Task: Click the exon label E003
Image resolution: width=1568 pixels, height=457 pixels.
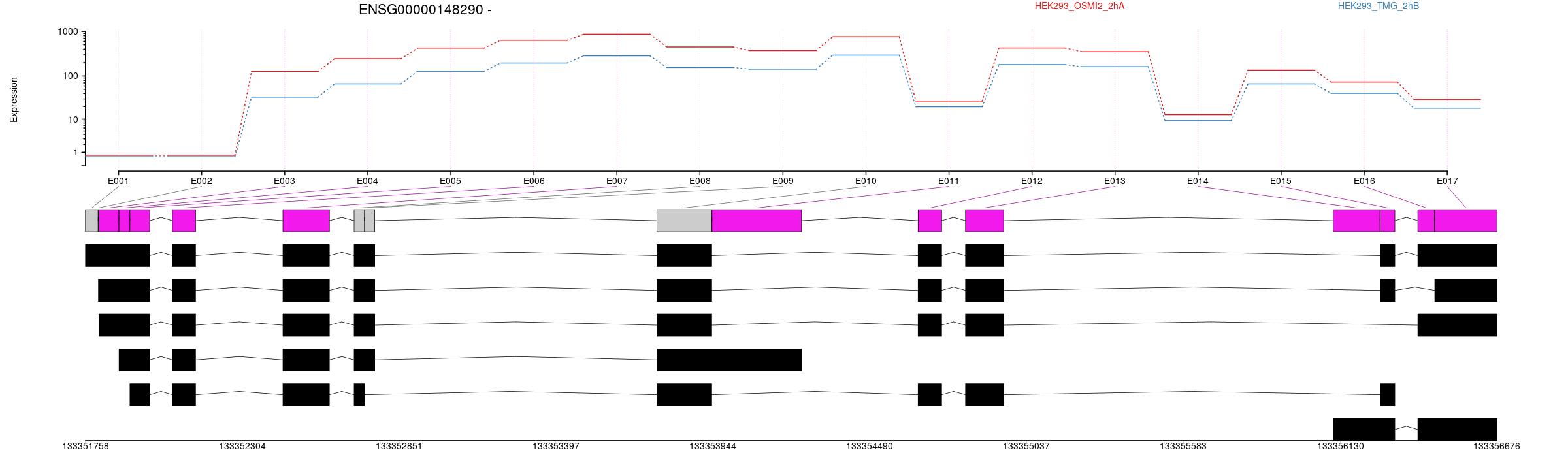Action: pos(284,181)
